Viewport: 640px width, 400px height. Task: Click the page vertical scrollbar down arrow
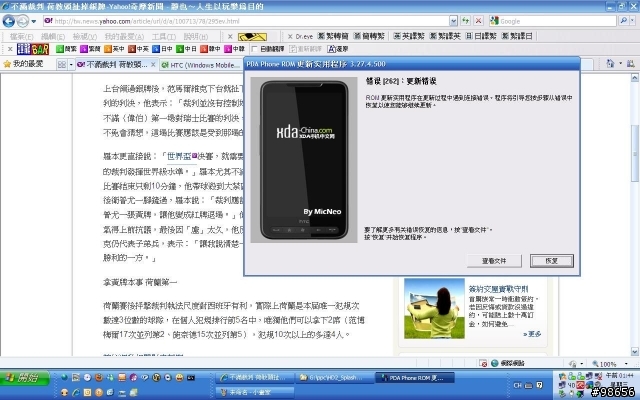635,351
